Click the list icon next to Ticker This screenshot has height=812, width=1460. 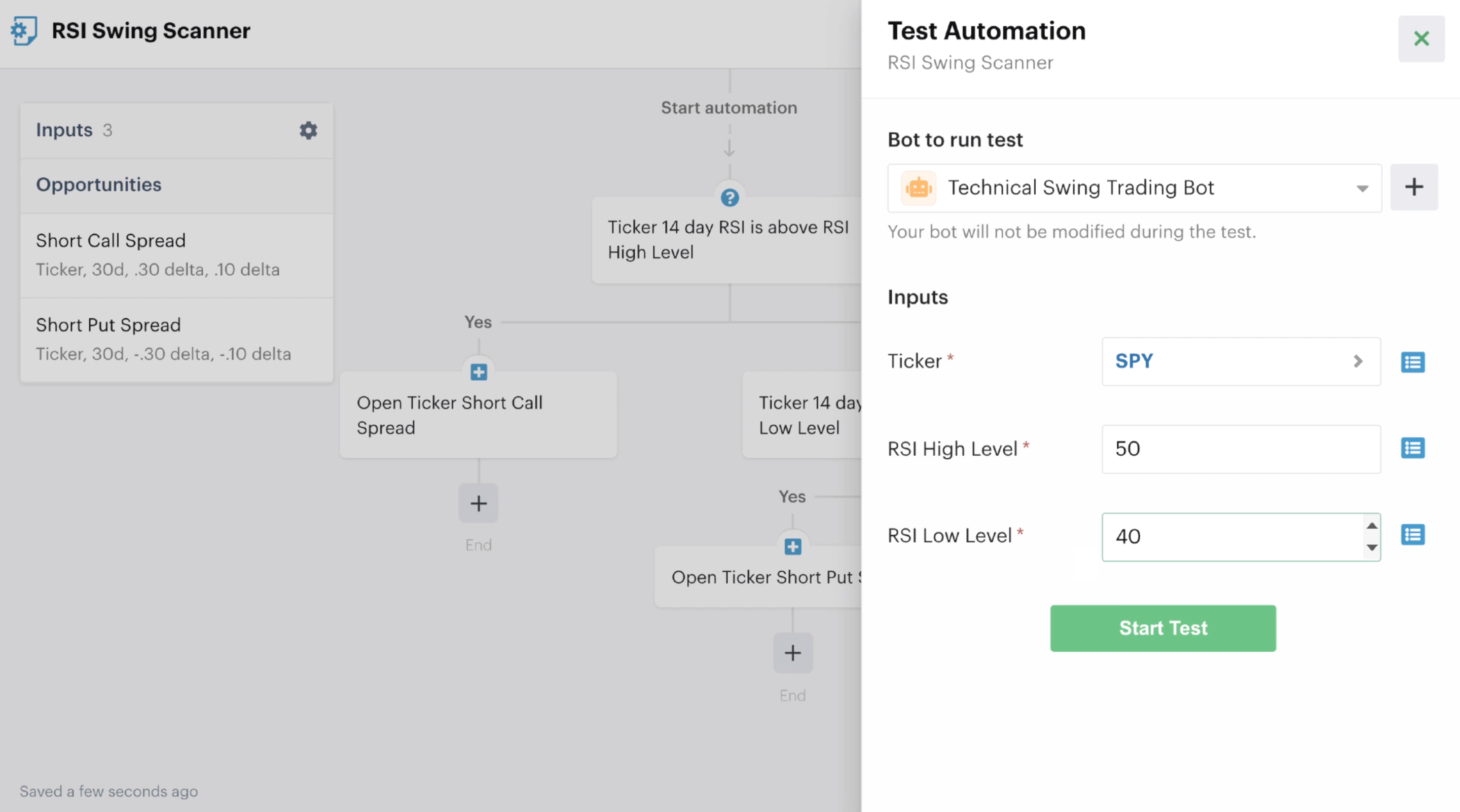click(x=1412, y=362)
